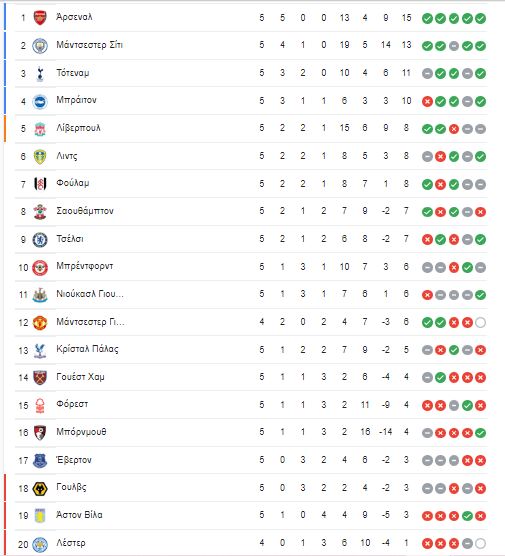The image size is (505, 556).
Task: Select the Έβερτον table row
Action: [x=251, y=460]
